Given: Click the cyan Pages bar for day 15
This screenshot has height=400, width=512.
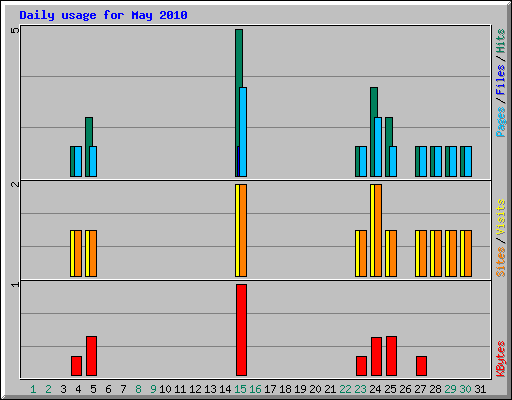Looking at the screenshot, I should [243, 132].
